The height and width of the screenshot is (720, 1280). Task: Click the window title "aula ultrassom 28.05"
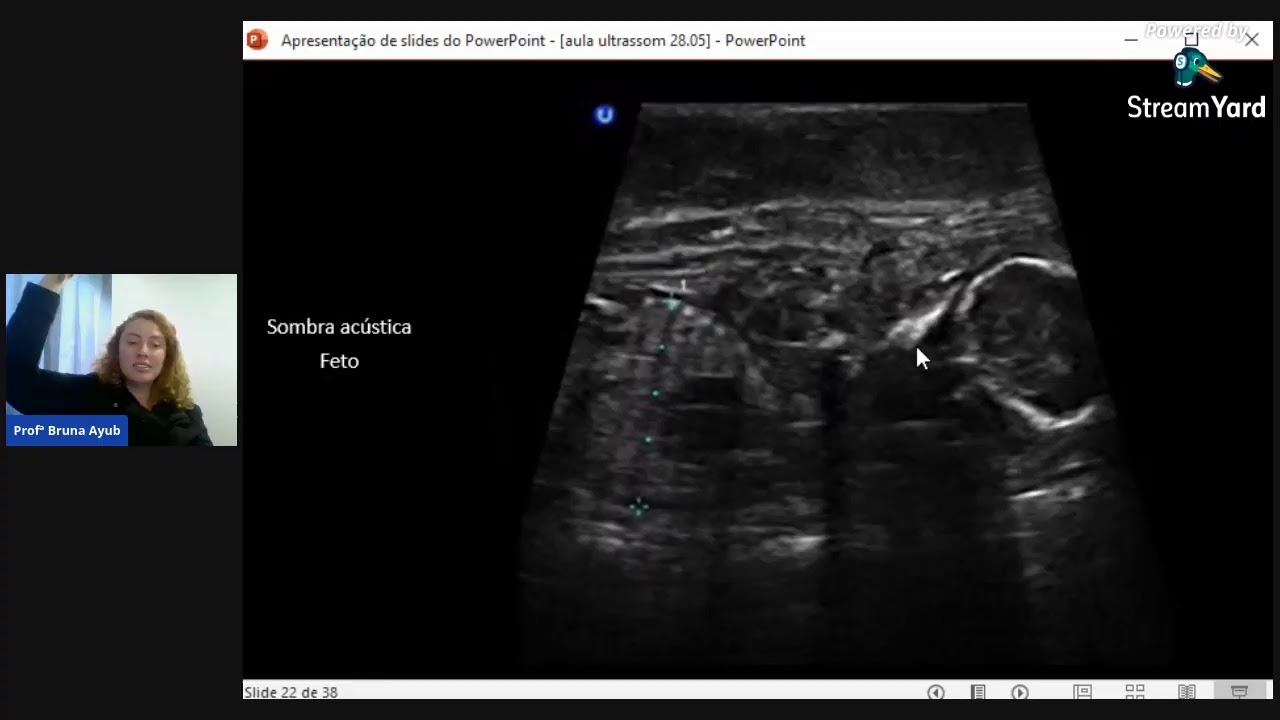point(635,41)
